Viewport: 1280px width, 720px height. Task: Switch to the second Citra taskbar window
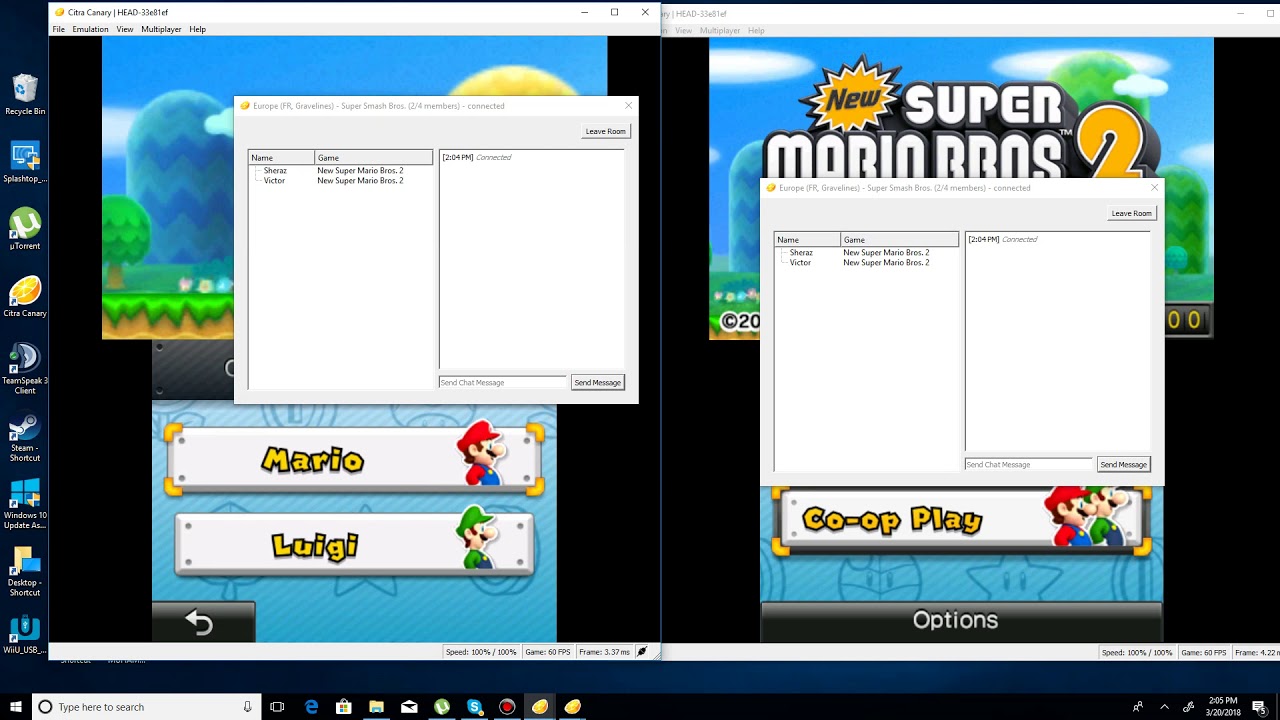tap(572, 707)
